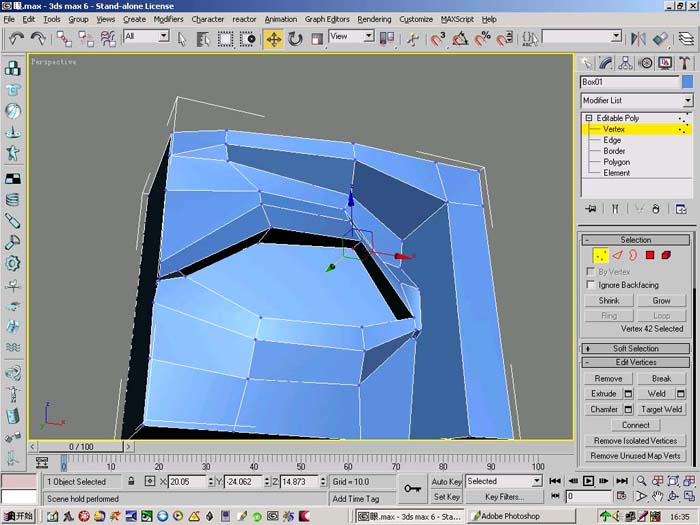The image size is (700, 525).
Task: Toggle the 3D Snaps magnet icon
Action: pyautogui.click(x=438, y=39)
